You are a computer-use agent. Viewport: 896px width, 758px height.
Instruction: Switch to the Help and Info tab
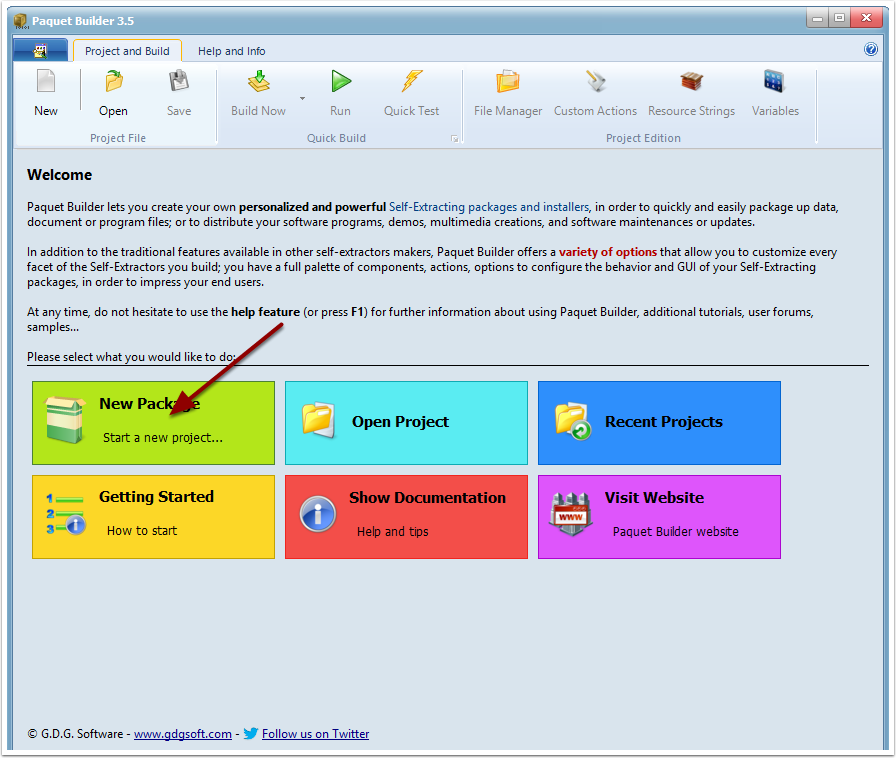(x=231, y=51)
